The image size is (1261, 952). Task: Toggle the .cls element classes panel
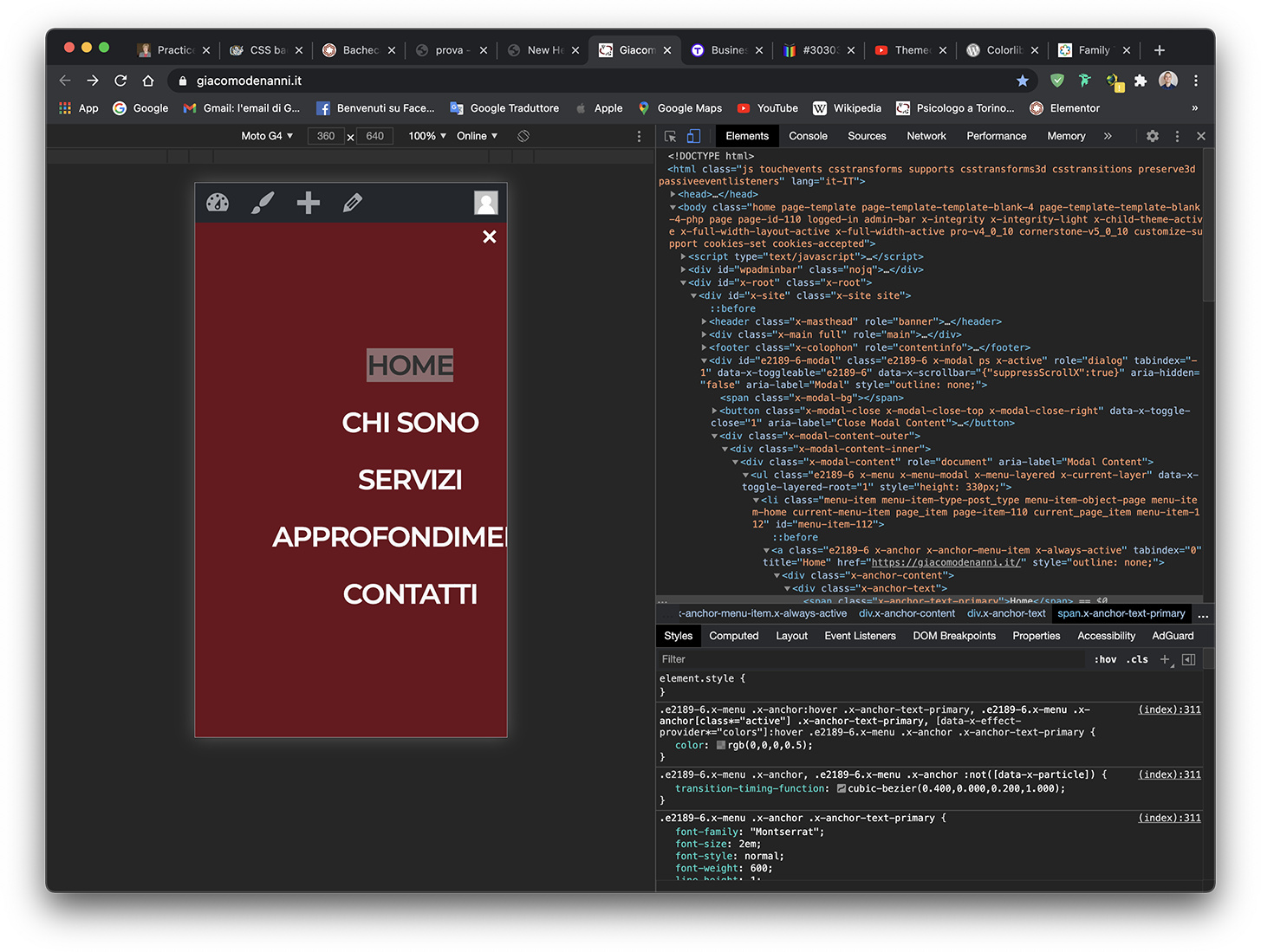[x=1137, y=660]
